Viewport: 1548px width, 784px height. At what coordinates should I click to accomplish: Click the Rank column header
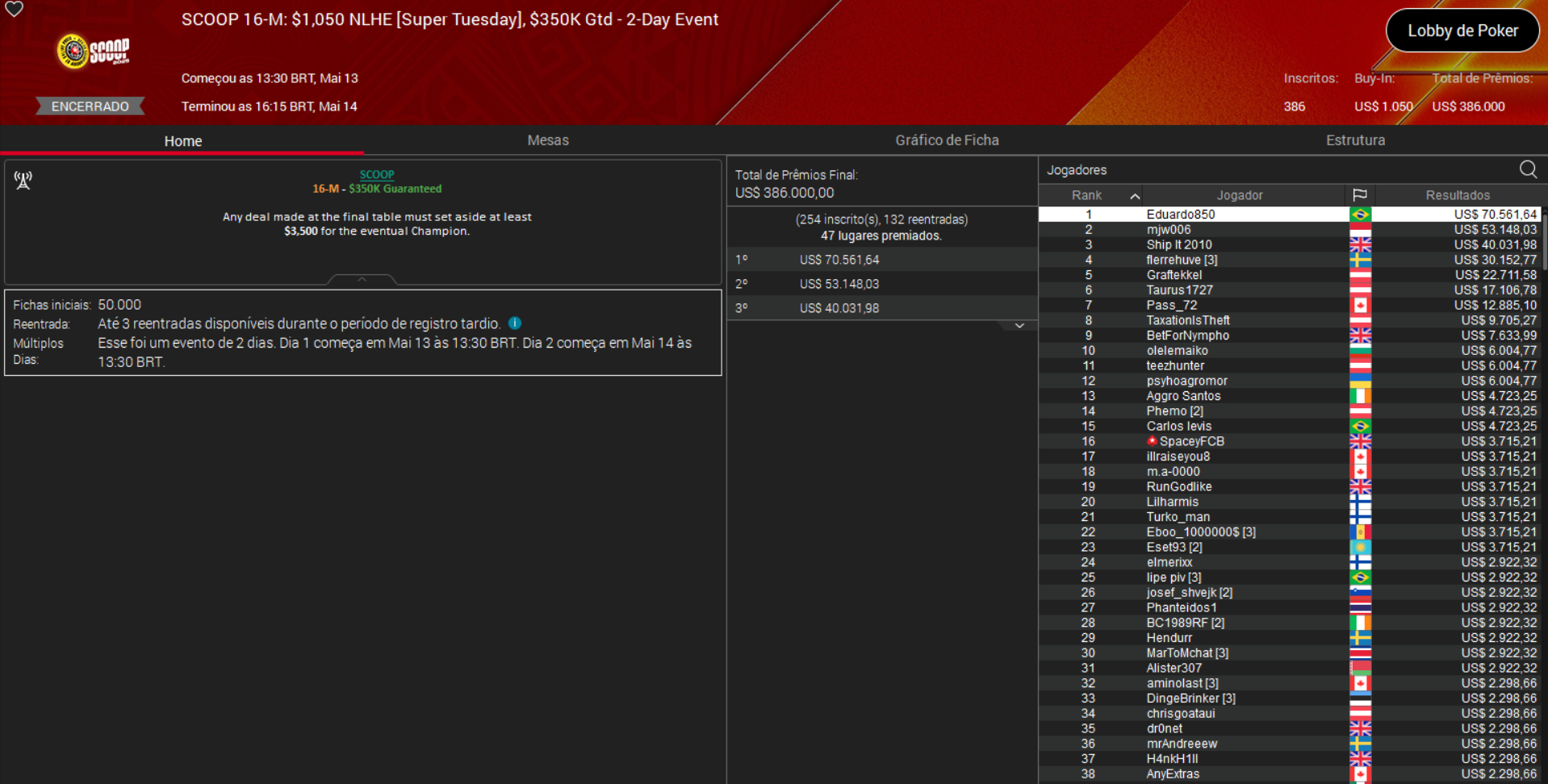pyautogui.click(x=1090, y=195)
